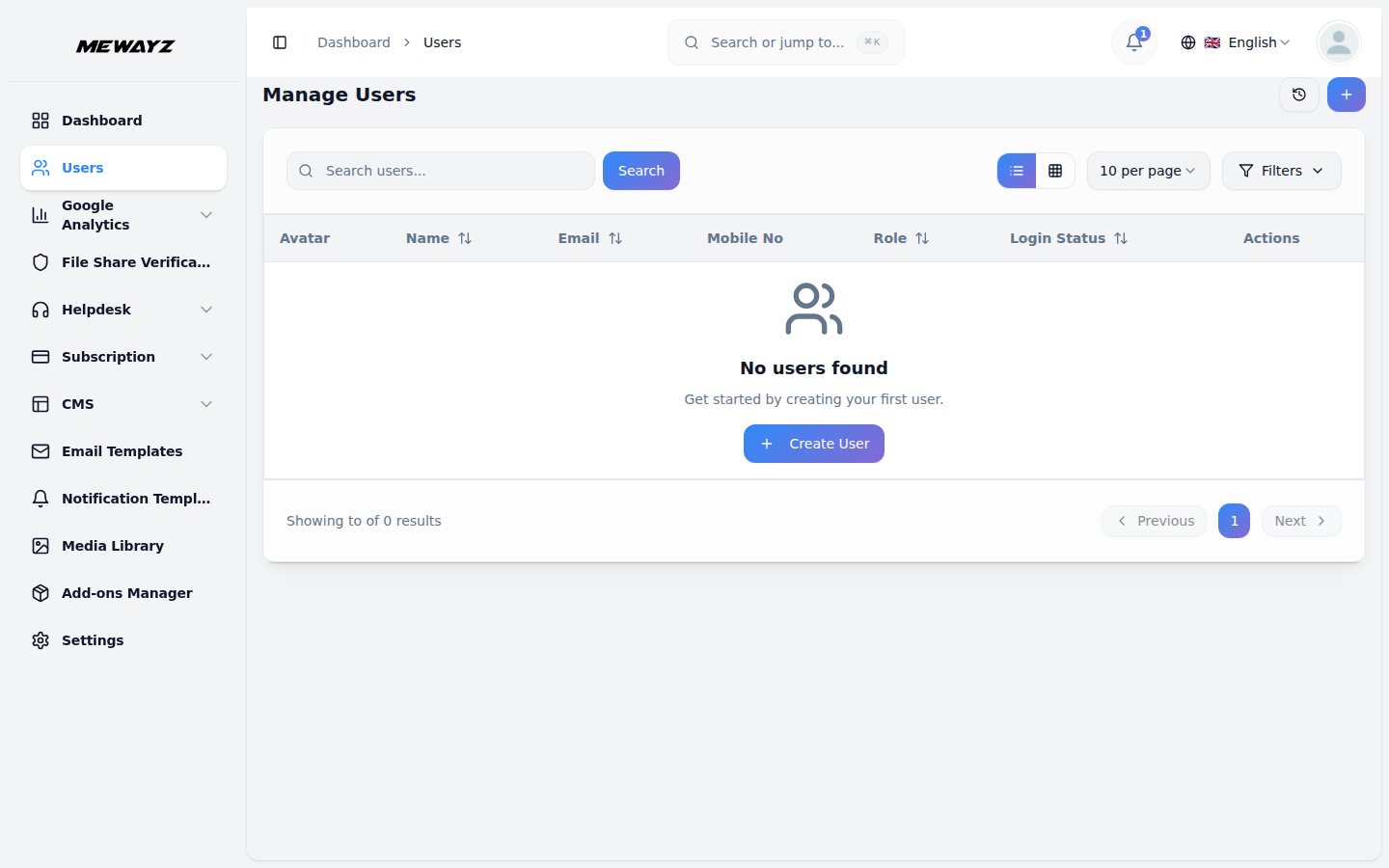Open the Media Library section
1389x868 pixels.
click(113, 546)
